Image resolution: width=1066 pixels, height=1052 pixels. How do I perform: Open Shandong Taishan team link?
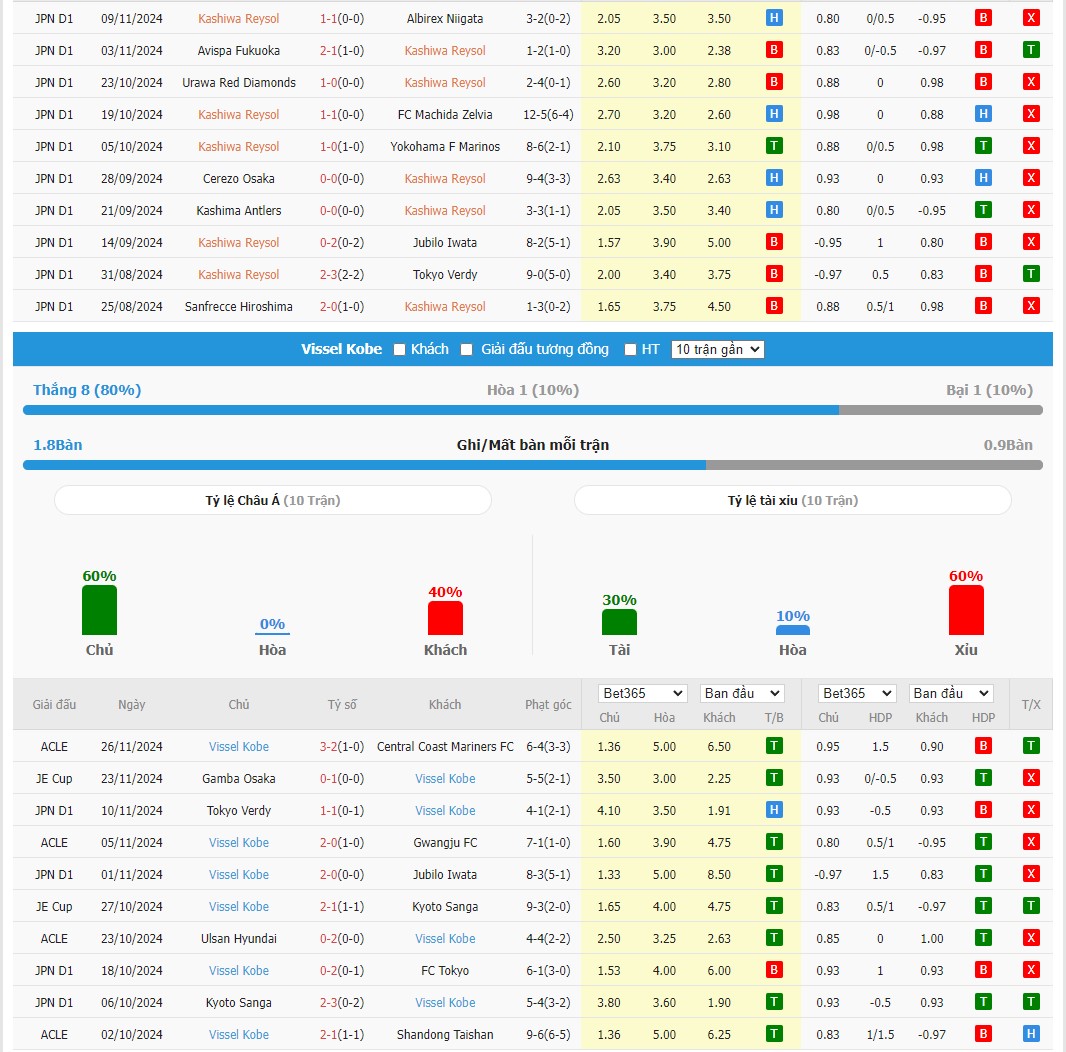pyautogui.click(x=445, y=1034)
